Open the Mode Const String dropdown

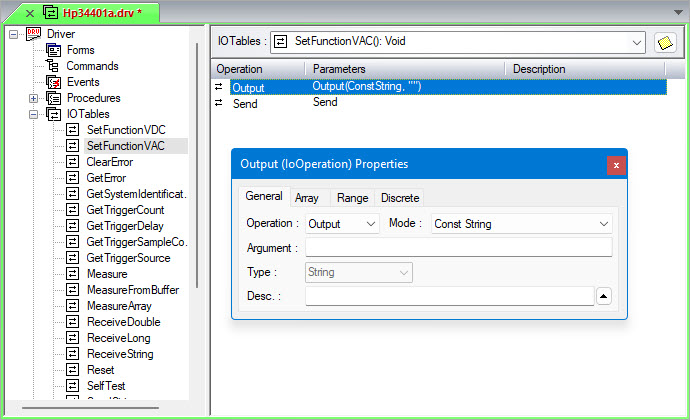(603, 224)
